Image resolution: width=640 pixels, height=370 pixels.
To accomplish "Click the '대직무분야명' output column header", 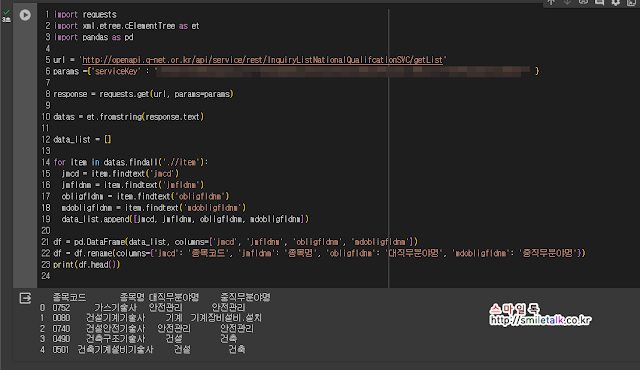I will pyautogui.click(x=174, y=297).
